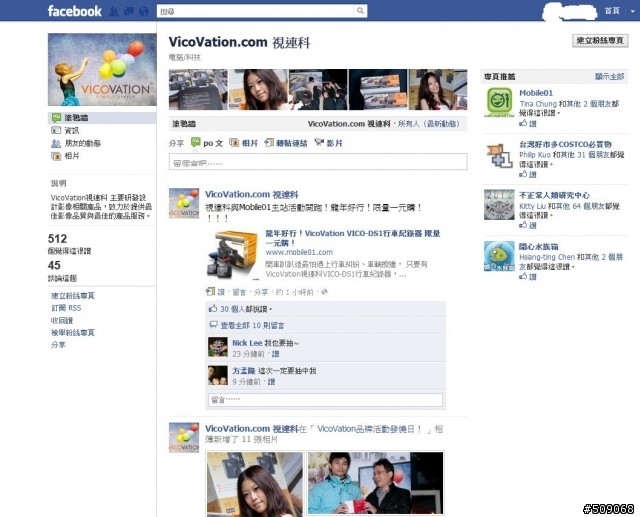This screenshot has height=517, width=640.
Task: Click inside the Facebook search field
Action: coord(256,11)
